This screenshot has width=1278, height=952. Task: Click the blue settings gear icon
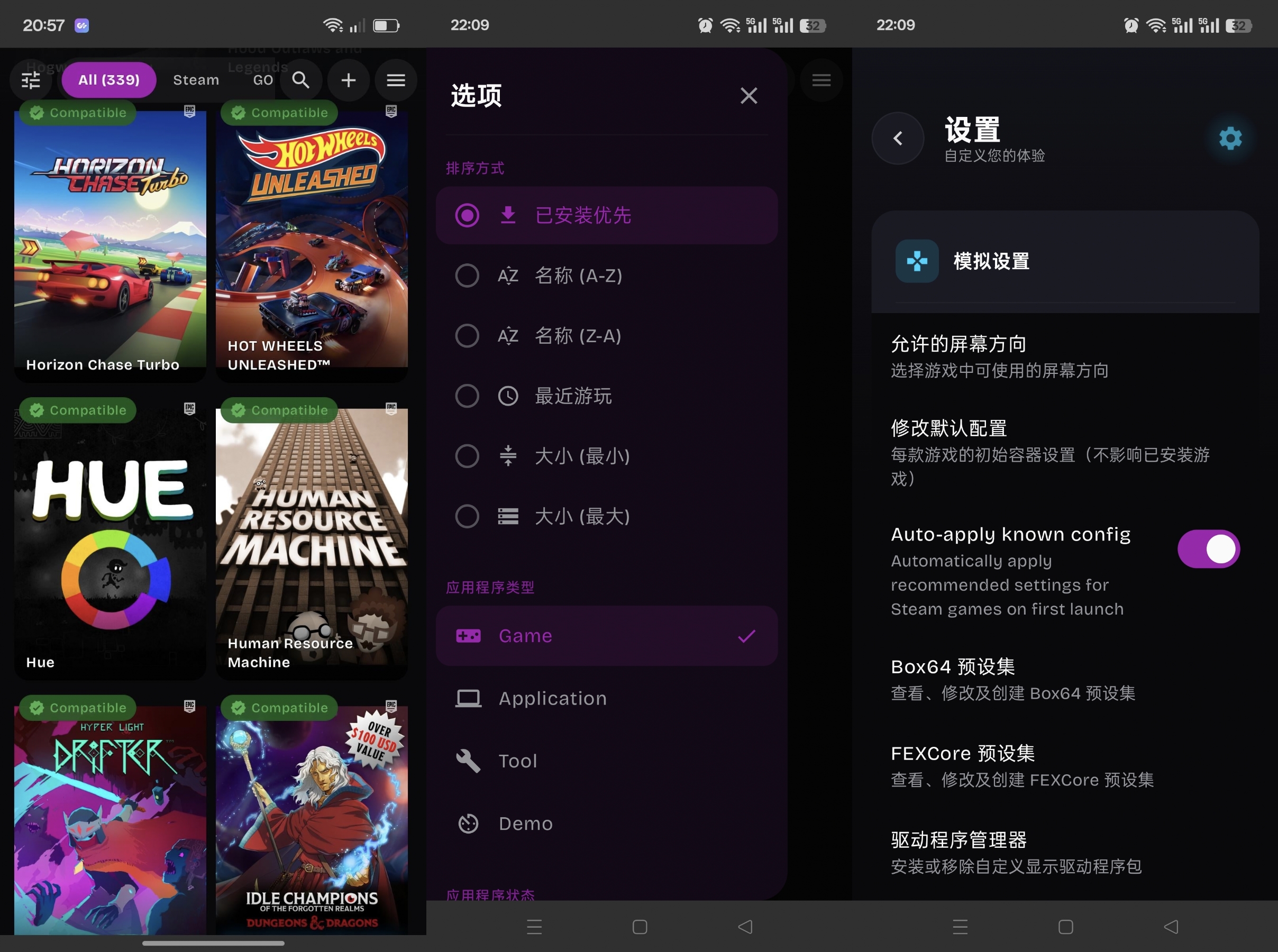(1230, 139)
